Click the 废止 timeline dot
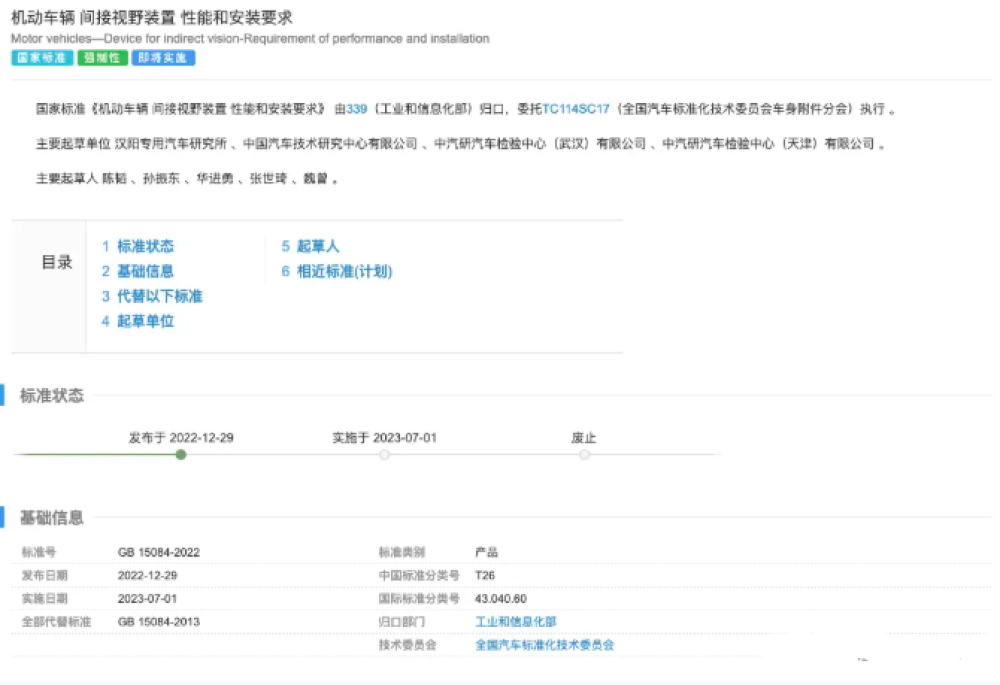Screen dimensions: 1000x685 (584, 455)
